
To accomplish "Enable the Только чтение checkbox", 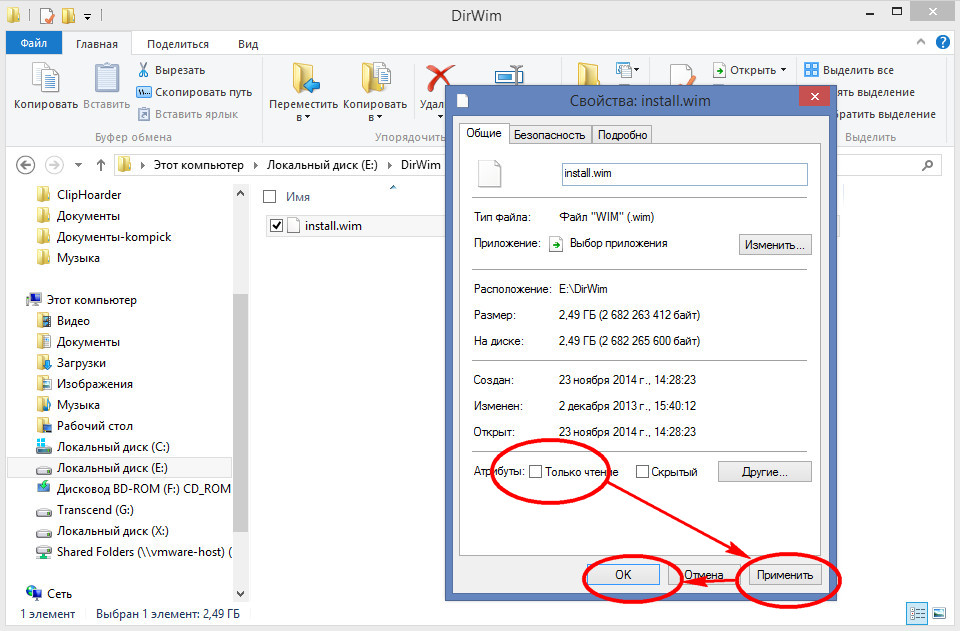I will coord(535,472).
